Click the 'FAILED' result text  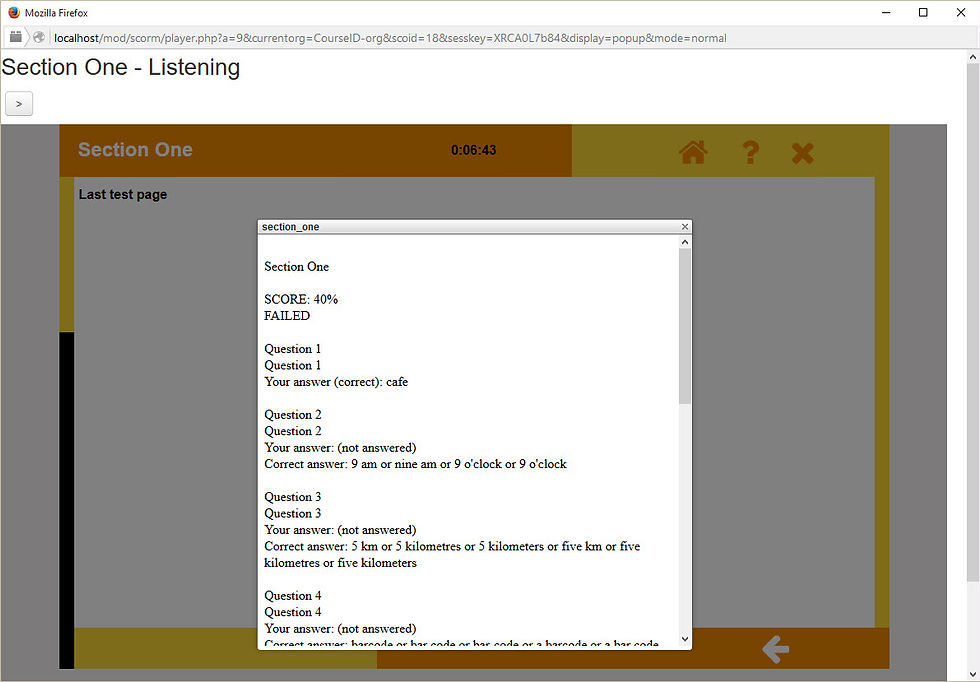(287, 316)
